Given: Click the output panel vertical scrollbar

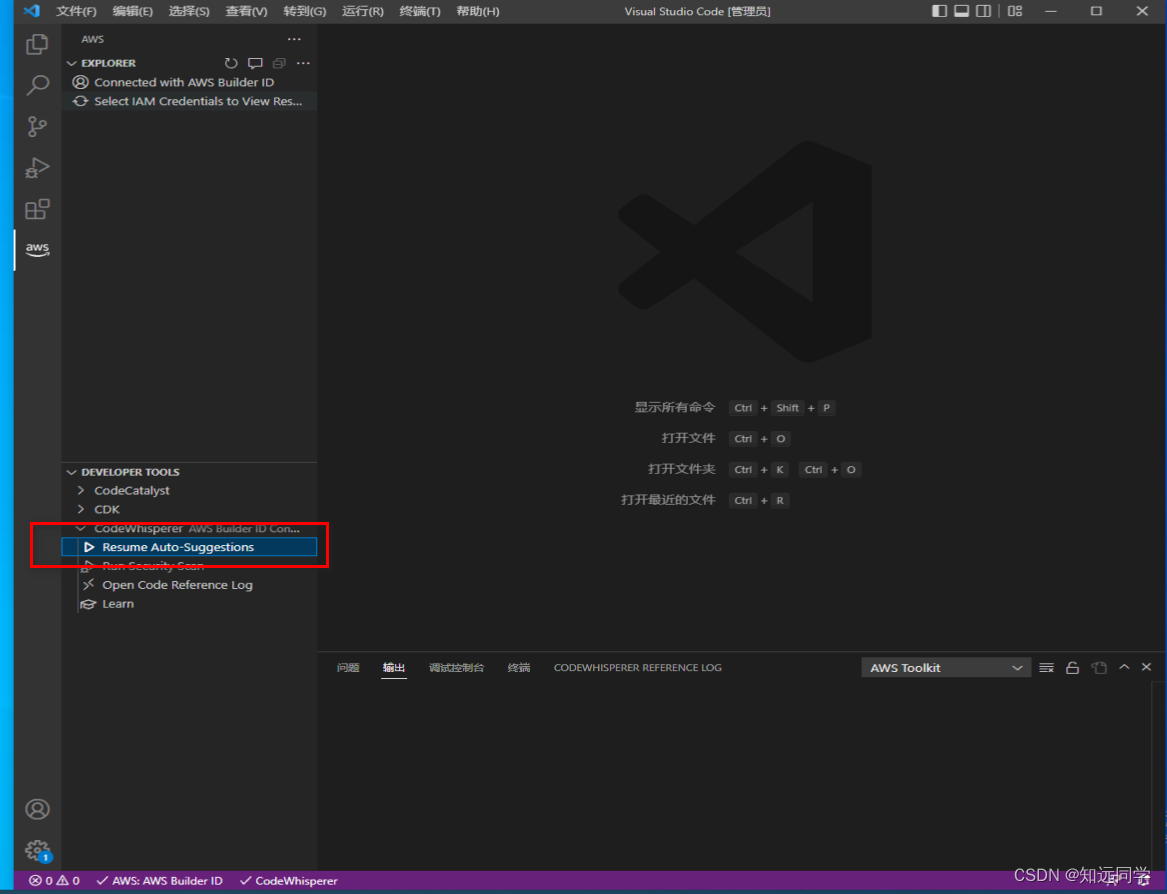Looking at the screenshot, I should click(x=1157, y=774).
